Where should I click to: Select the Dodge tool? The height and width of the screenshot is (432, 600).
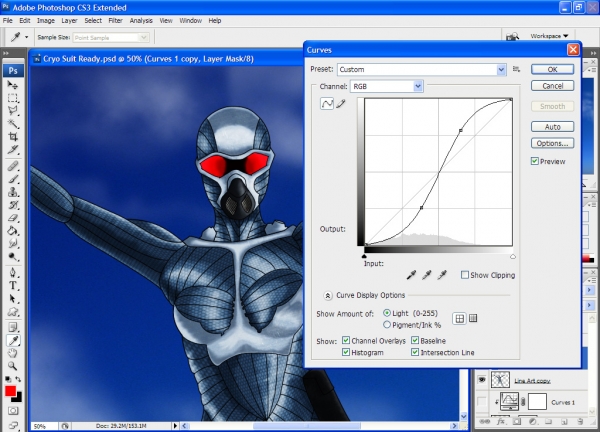13,256
